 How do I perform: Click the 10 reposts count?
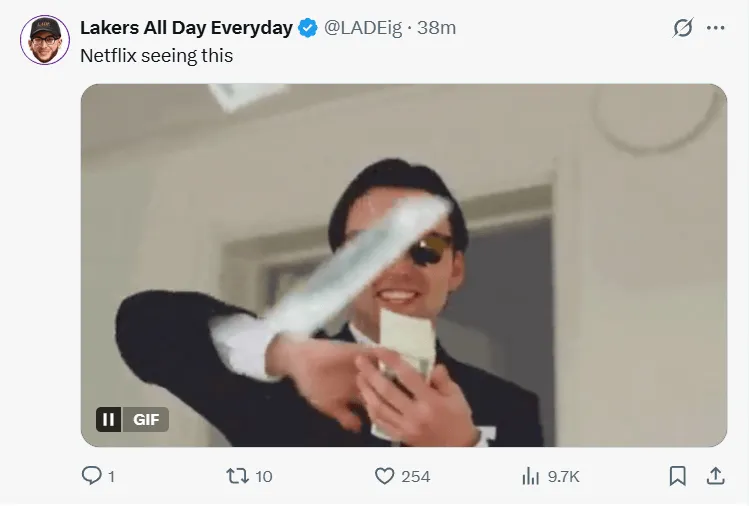click(264, 477)
